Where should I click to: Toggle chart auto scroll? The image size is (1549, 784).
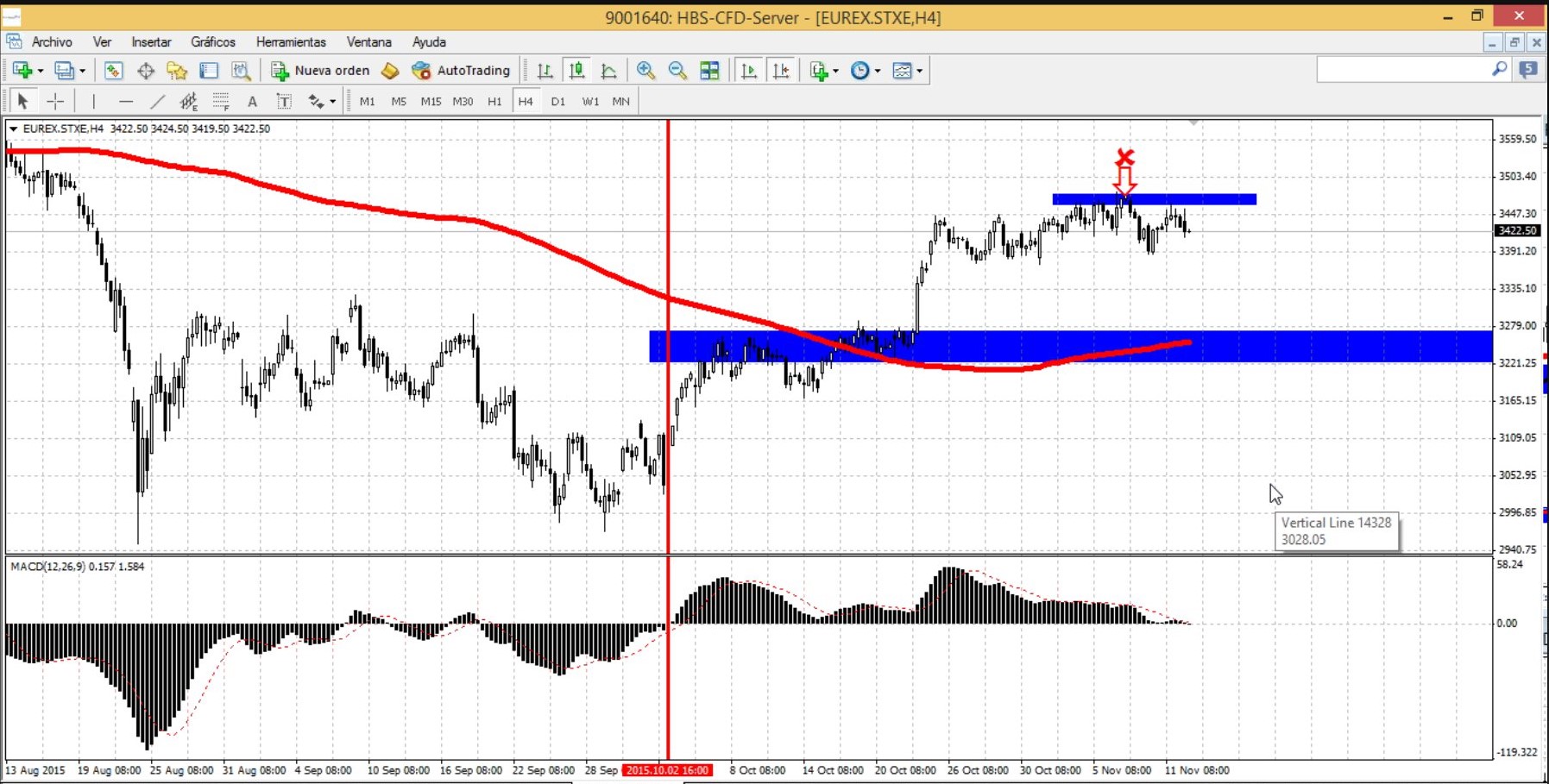coord(748,71)
